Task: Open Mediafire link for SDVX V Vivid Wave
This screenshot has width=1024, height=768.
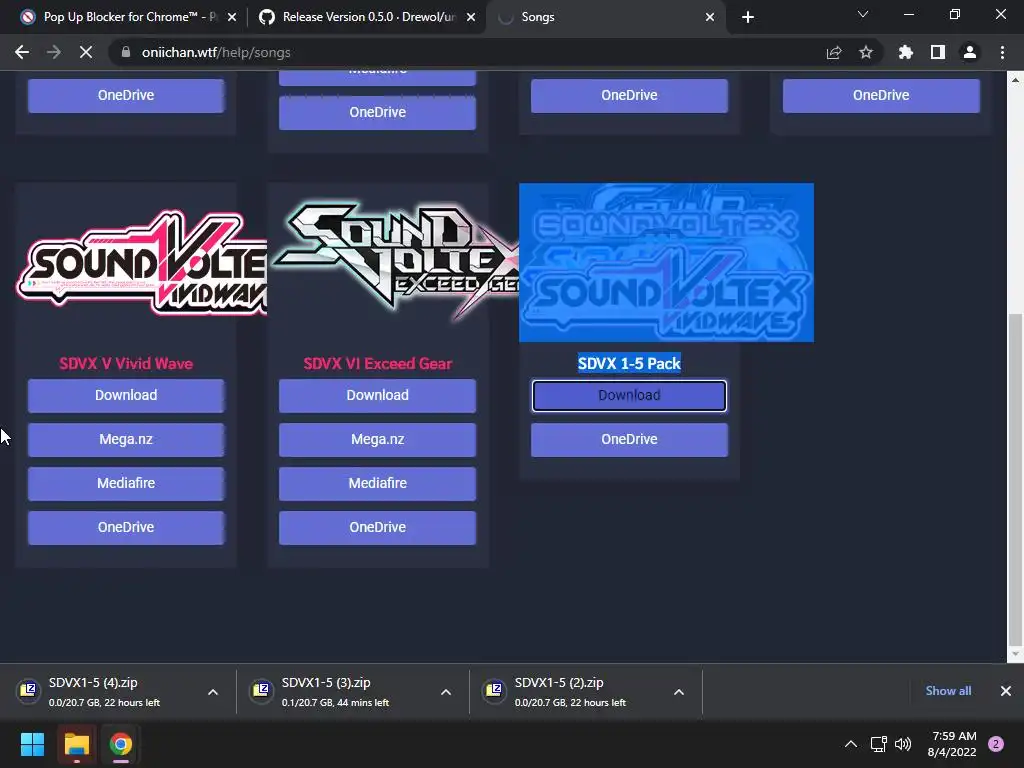Action: (x=126, y=483)
